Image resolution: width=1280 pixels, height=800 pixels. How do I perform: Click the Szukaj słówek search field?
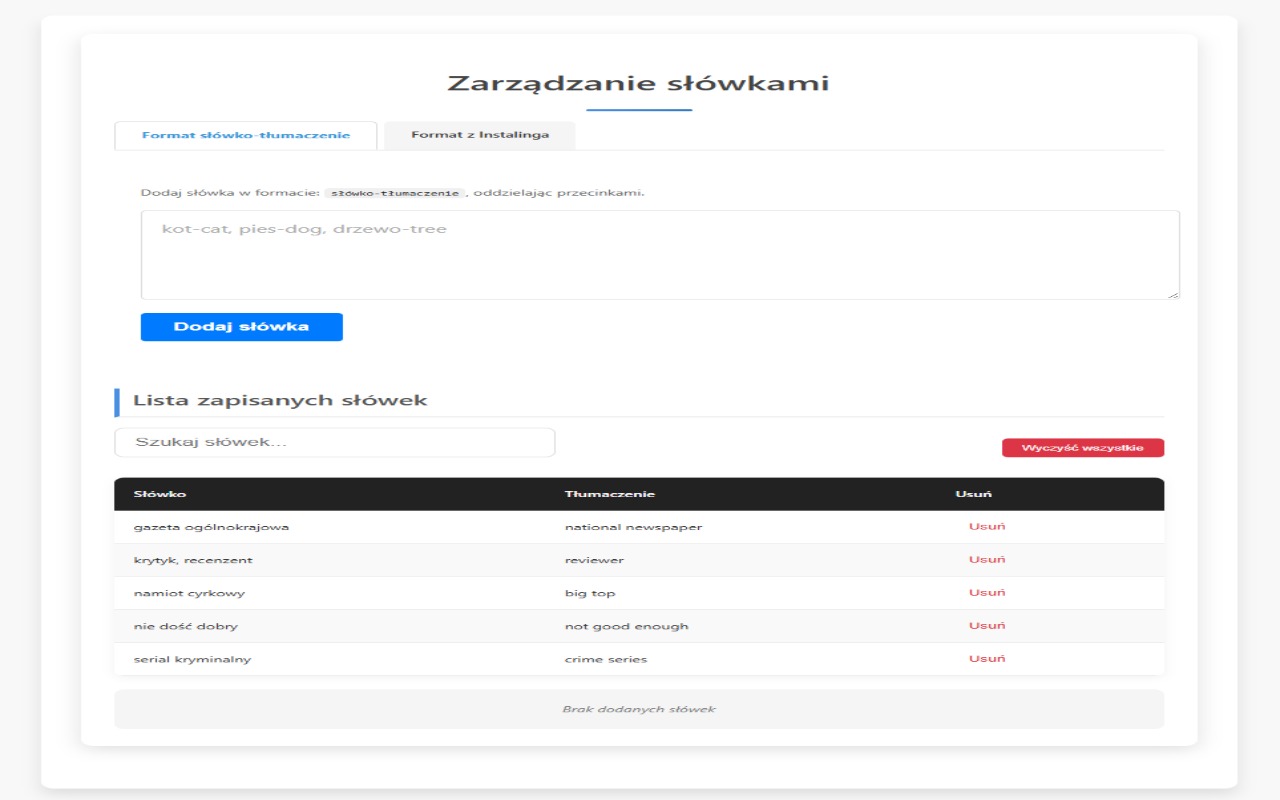click(x=334, y=441)
